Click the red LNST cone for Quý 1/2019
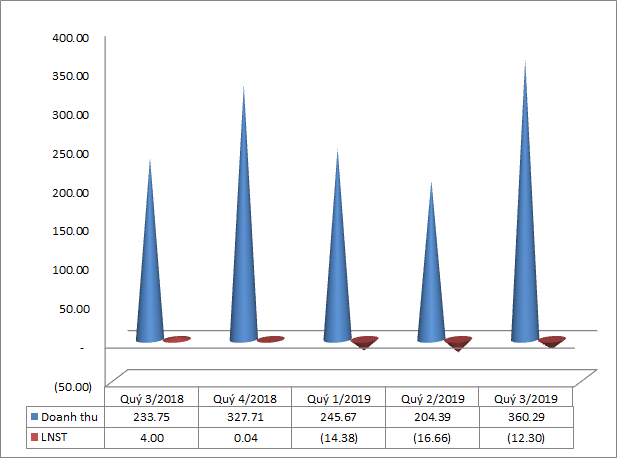The height and width of the screenshot is (458, 617). (x=364, y=342)
